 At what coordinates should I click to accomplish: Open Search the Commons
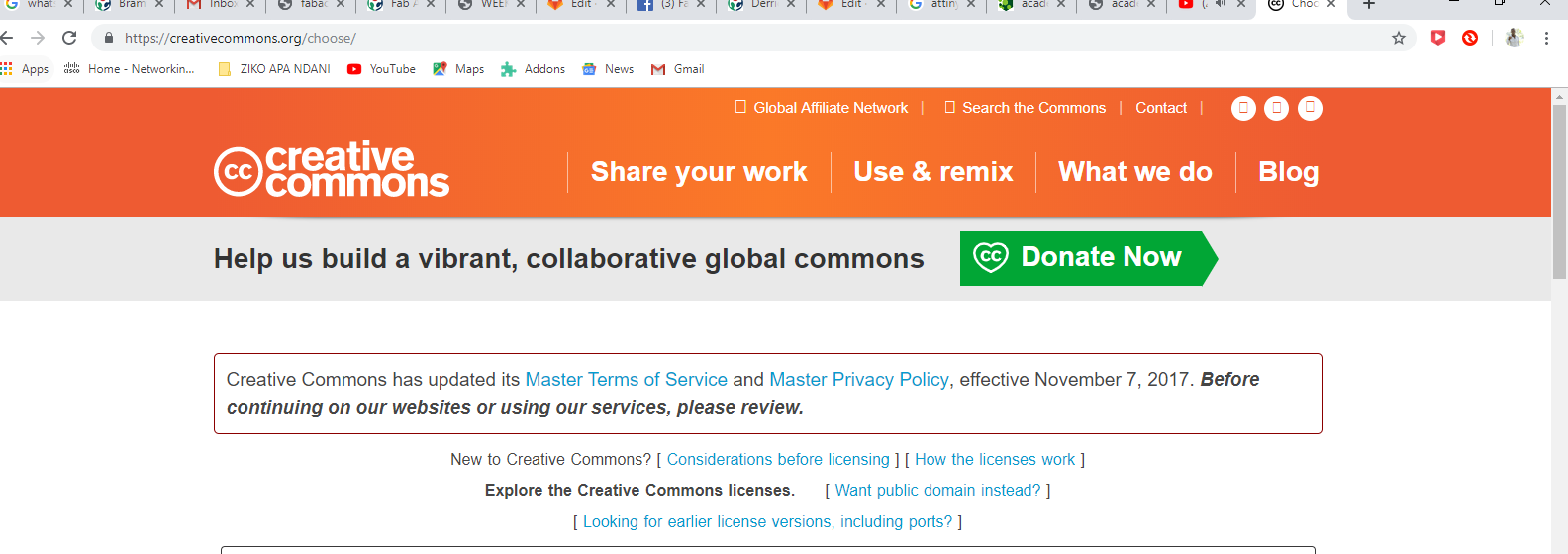pos(1026,108)
